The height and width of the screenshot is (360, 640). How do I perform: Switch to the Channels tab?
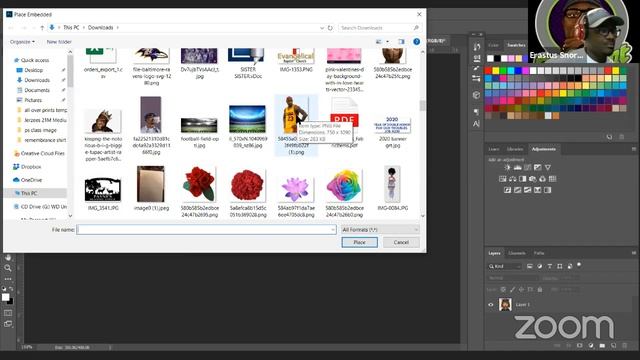(517, 253)
